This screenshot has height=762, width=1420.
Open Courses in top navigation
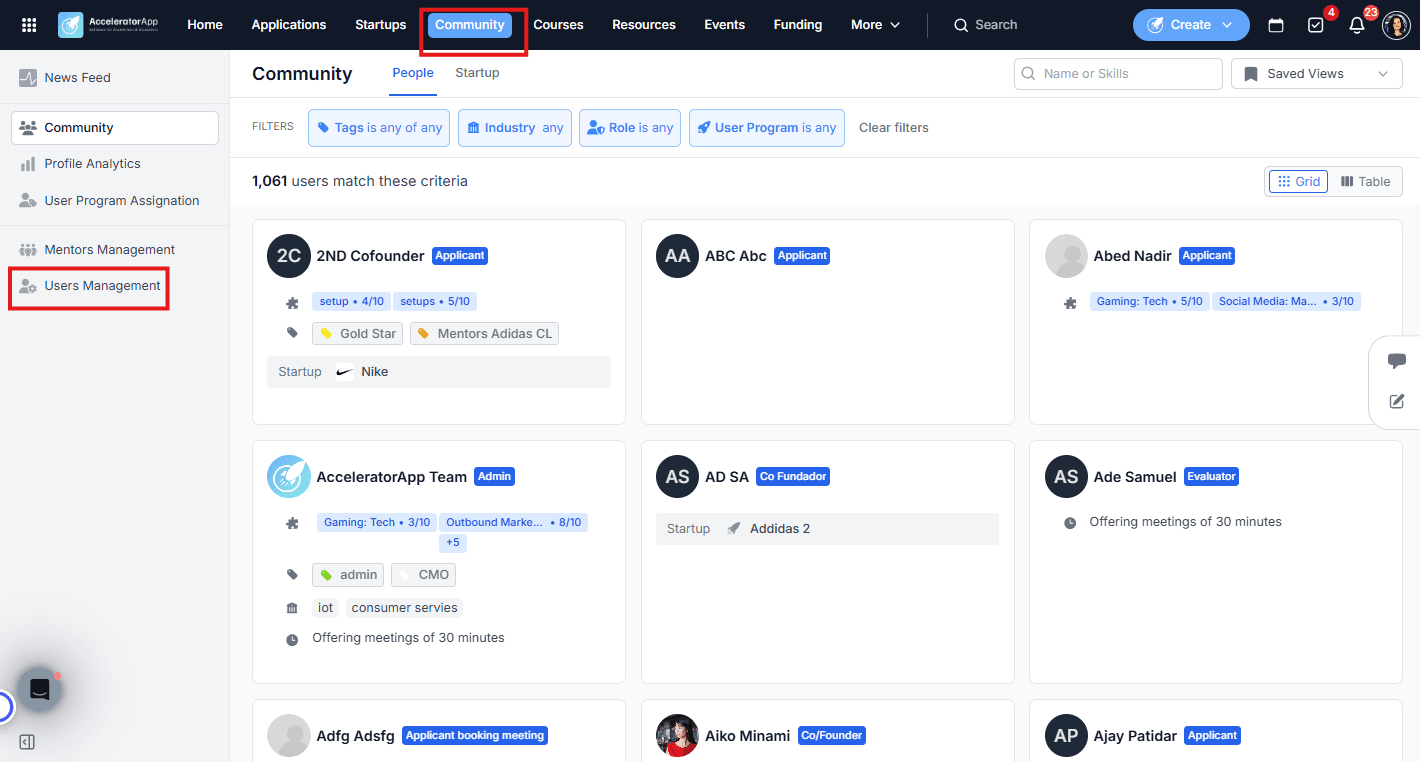click(558, 25)
